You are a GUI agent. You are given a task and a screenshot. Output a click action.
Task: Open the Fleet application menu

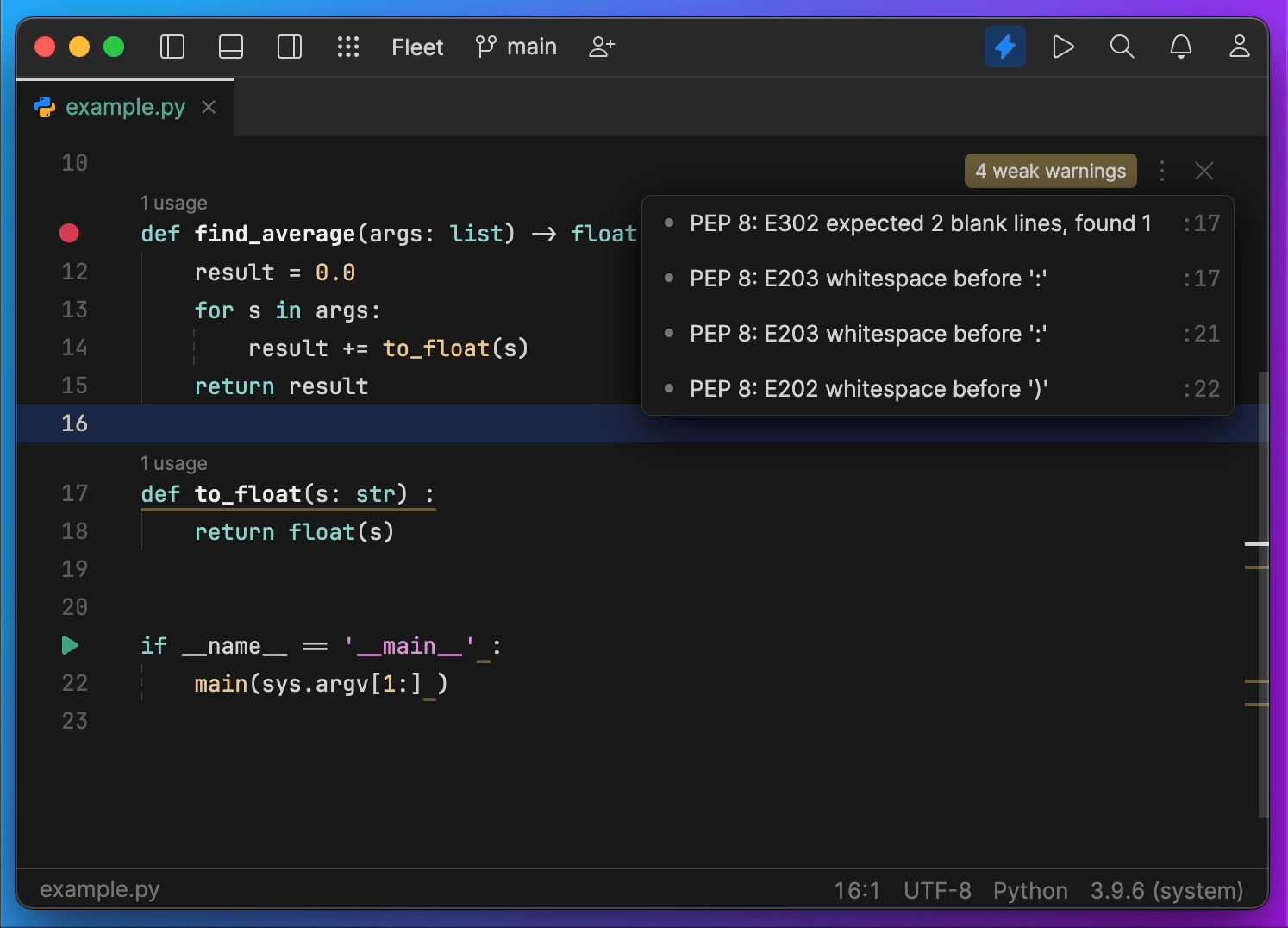[417, 47]
